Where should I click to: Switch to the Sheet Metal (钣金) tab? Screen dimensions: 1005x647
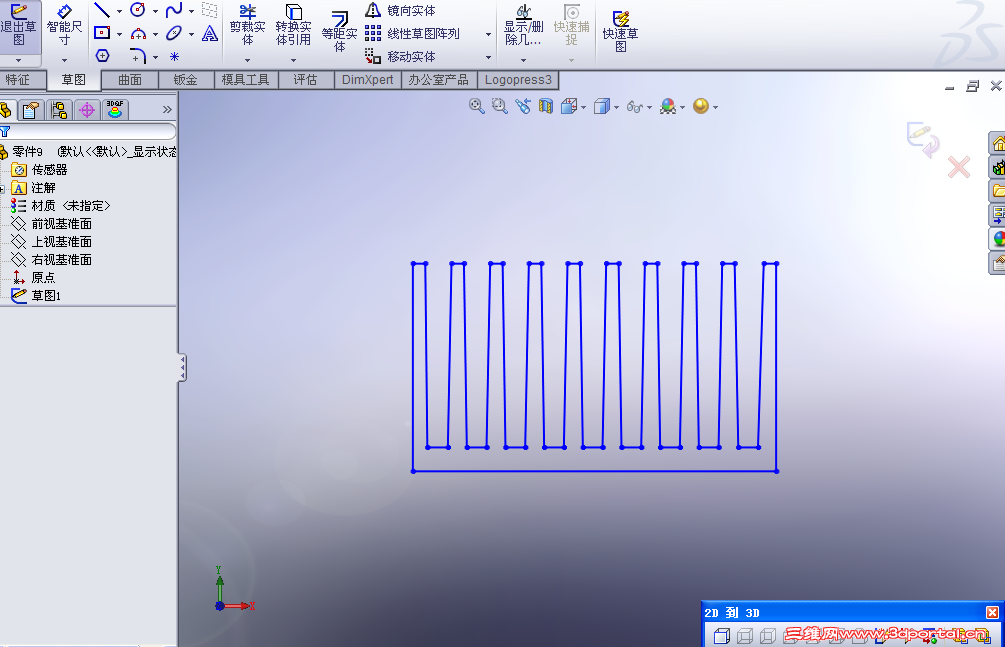click(186, 80)
